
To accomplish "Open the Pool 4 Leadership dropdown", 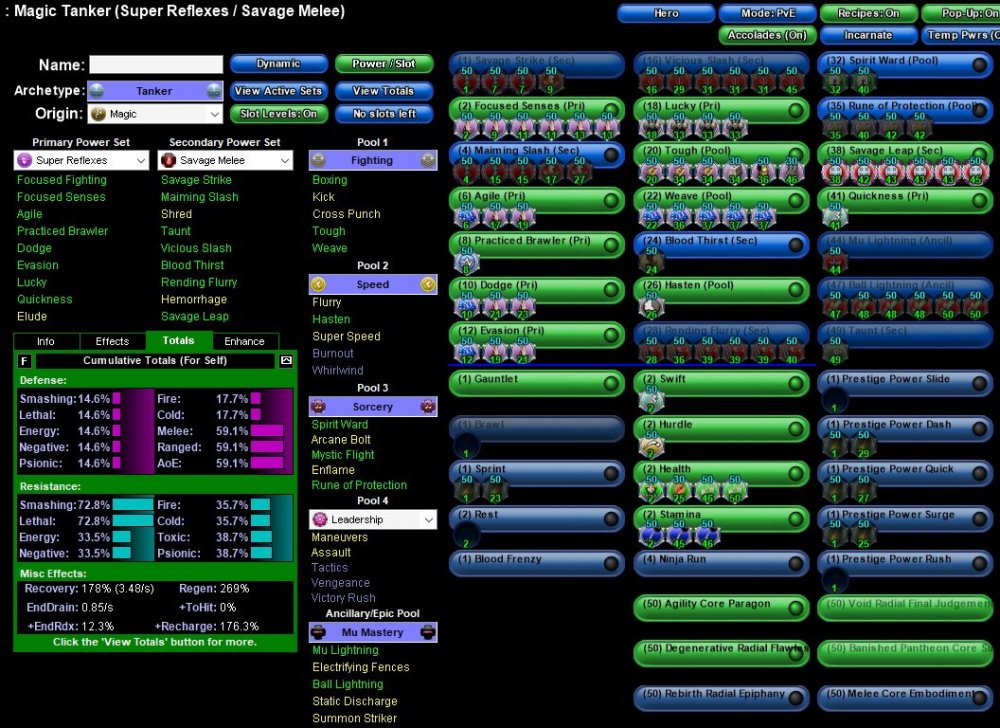I will pyautogui.click(x=372, y=519).
